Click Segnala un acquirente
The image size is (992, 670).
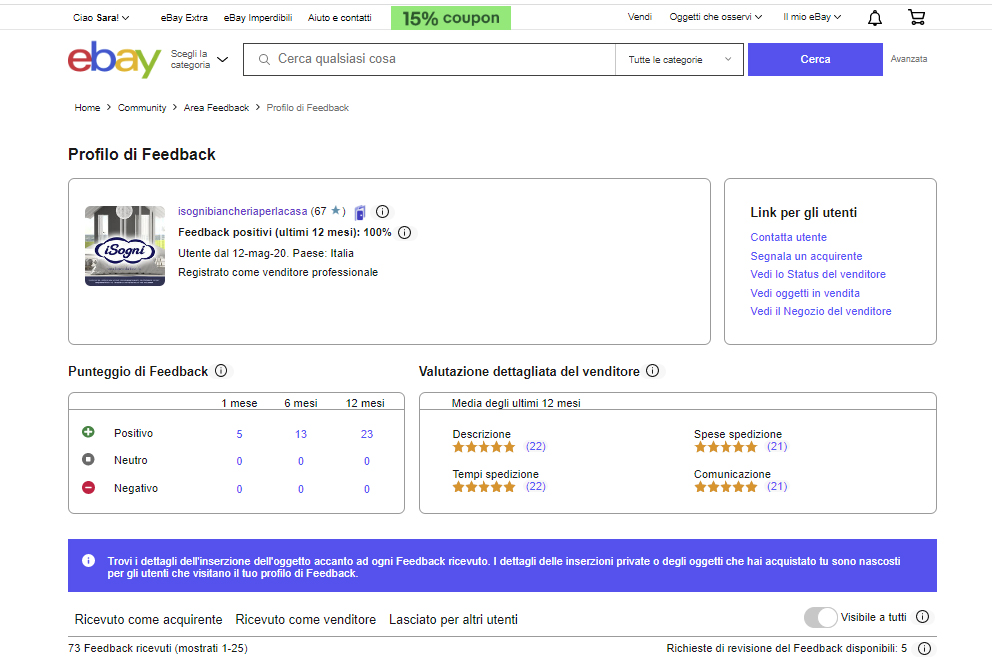[x=806, y=256]
